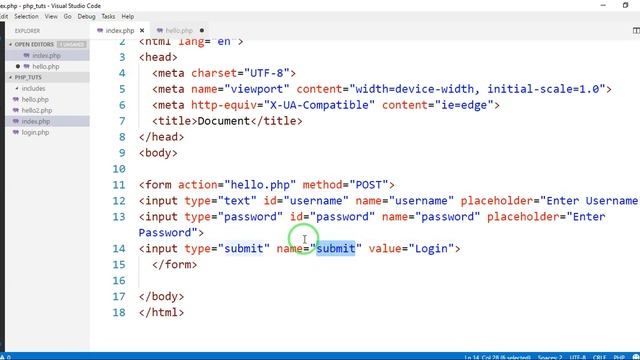Click the Explorer panel title
The image size is (640, 360).
point(27,31)
